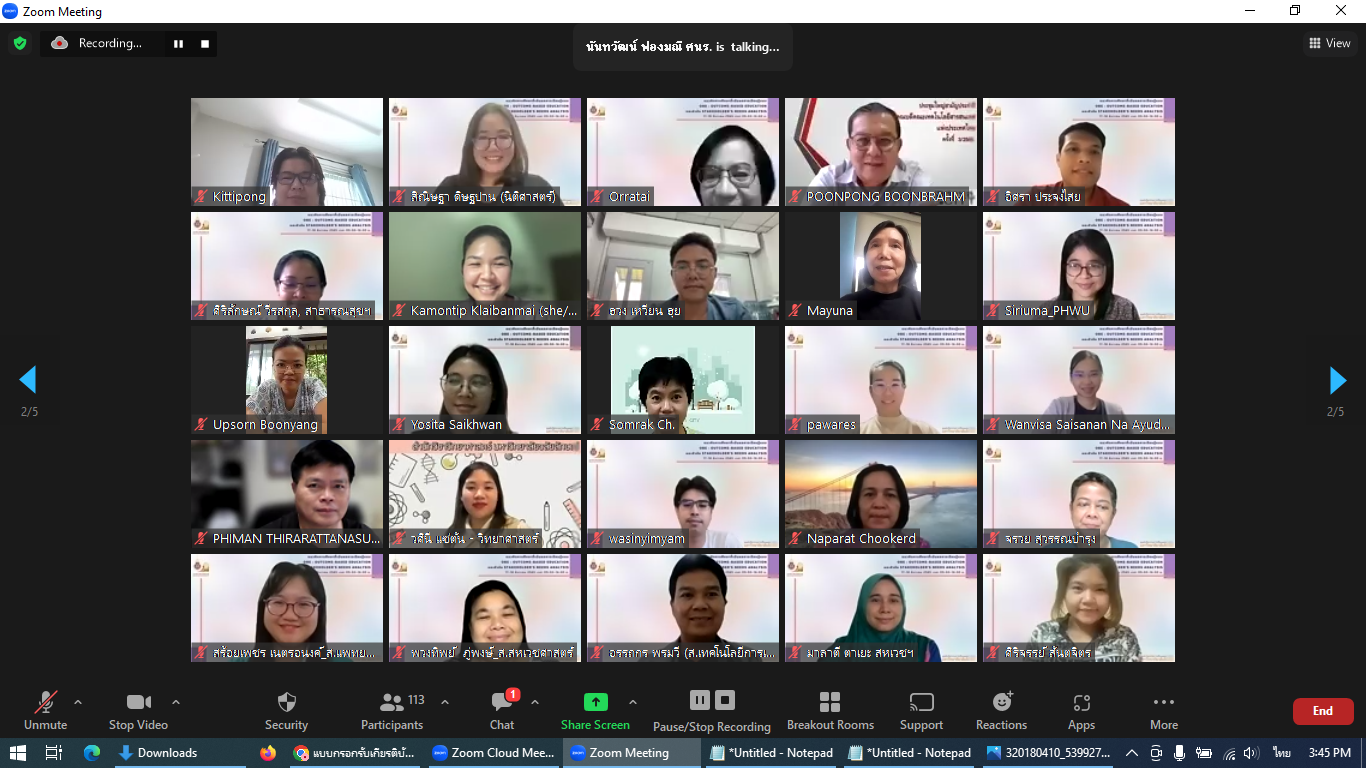Viewport: 1366px width, 768px height.
Task: Open Windows Start menu
Action: [x=18, y=753]
